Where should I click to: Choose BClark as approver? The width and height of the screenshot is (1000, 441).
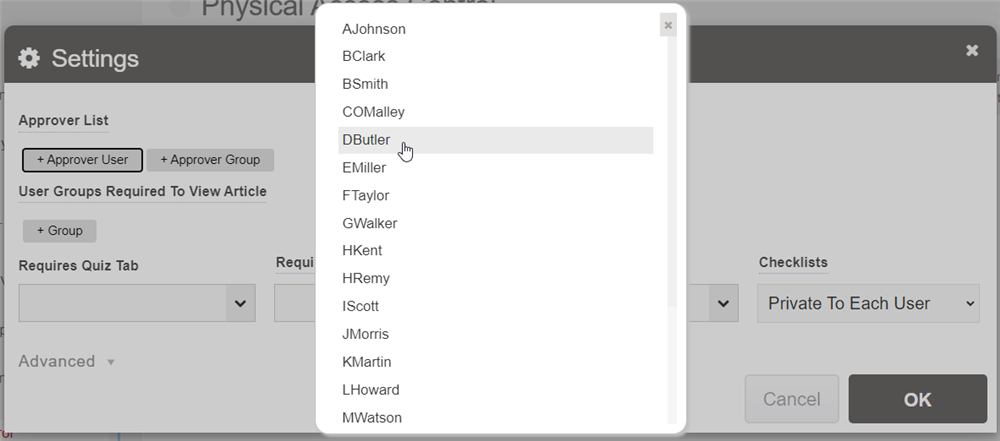coord(364,56)
